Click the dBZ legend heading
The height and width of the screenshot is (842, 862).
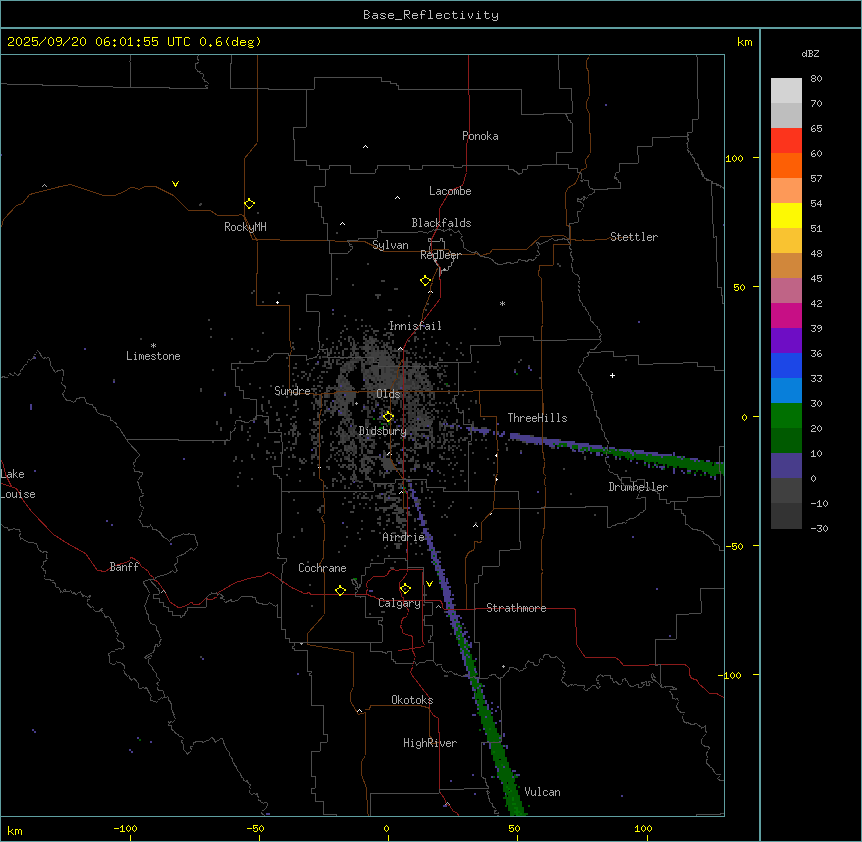coord(811,53)
